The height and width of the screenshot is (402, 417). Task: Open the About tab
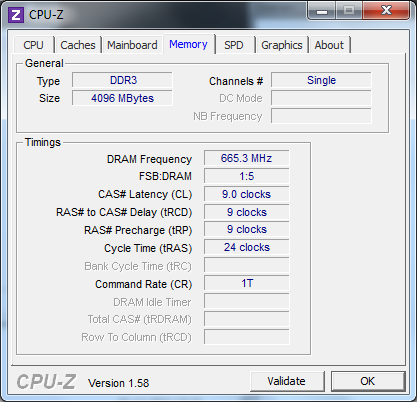tap(329, 45)
